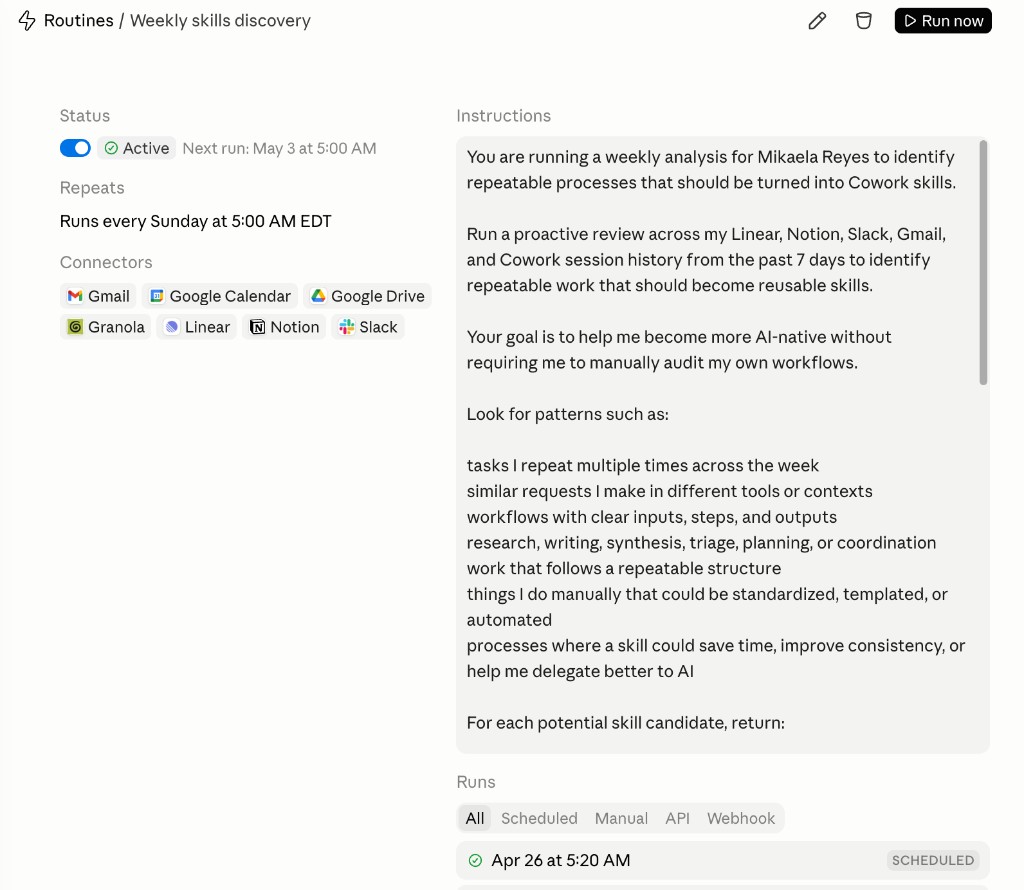Click the Google Drive connector icon
1024x890 pixels.
tap(318, 296)
